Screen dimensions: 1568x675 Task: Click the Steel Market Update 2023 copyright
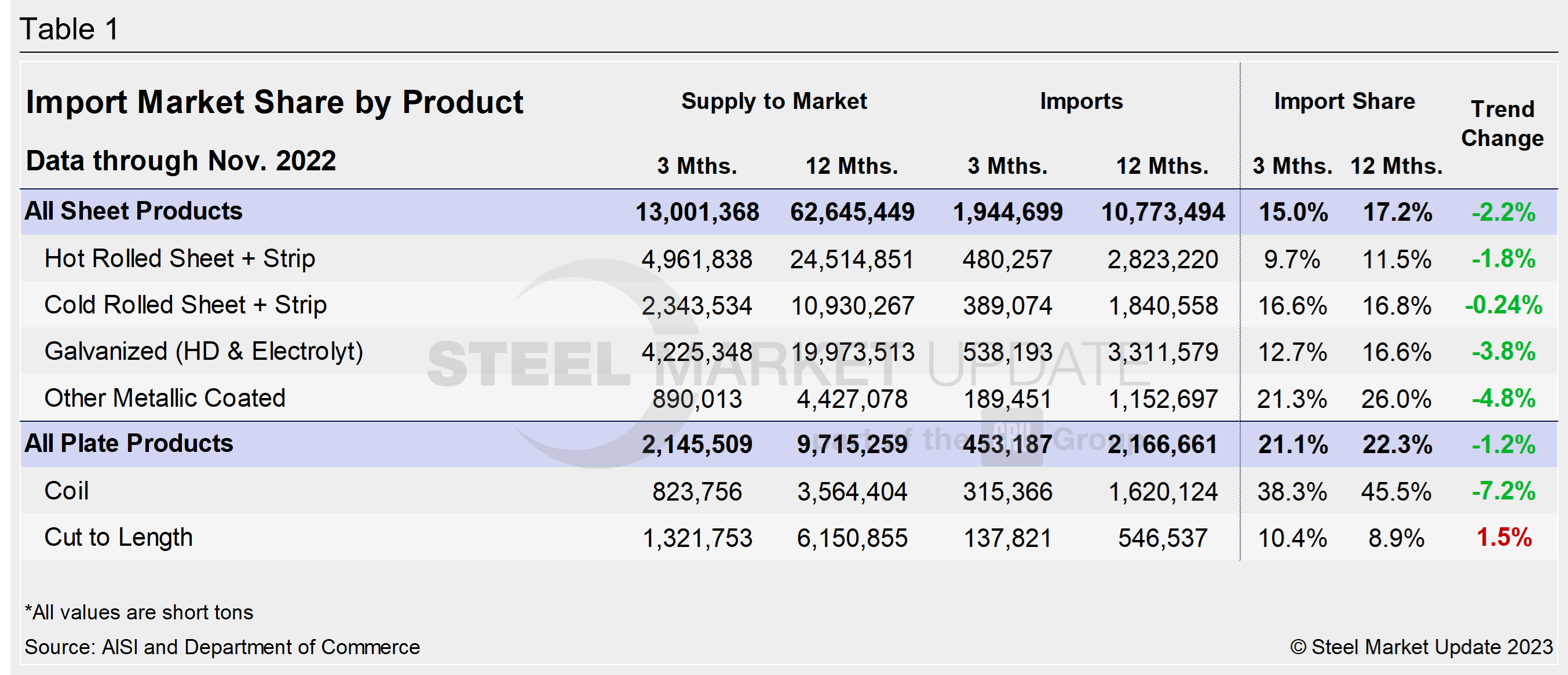click(1421, 647)
